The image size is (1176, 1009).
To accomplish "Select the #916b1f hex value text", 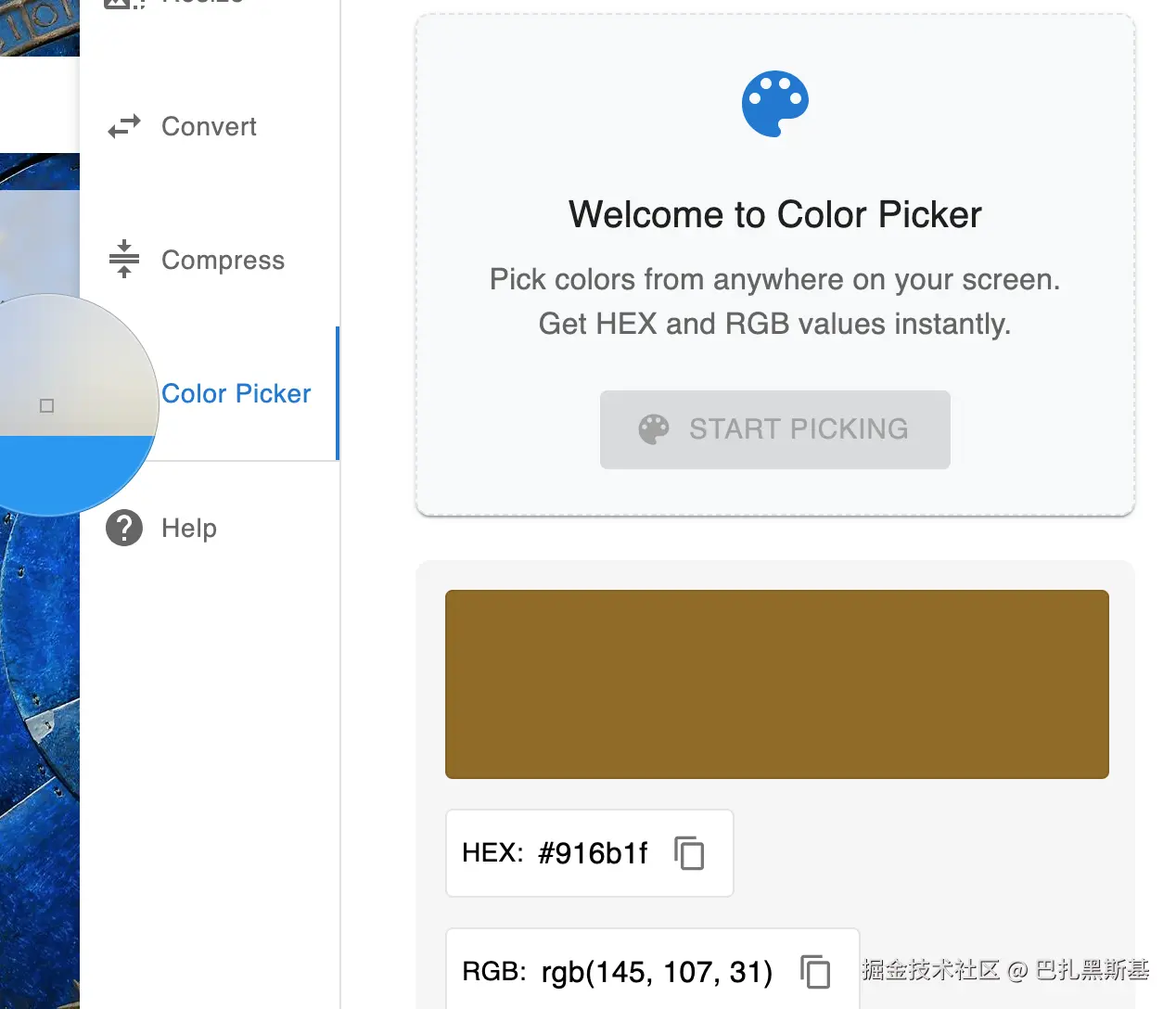I will (593, 853).
